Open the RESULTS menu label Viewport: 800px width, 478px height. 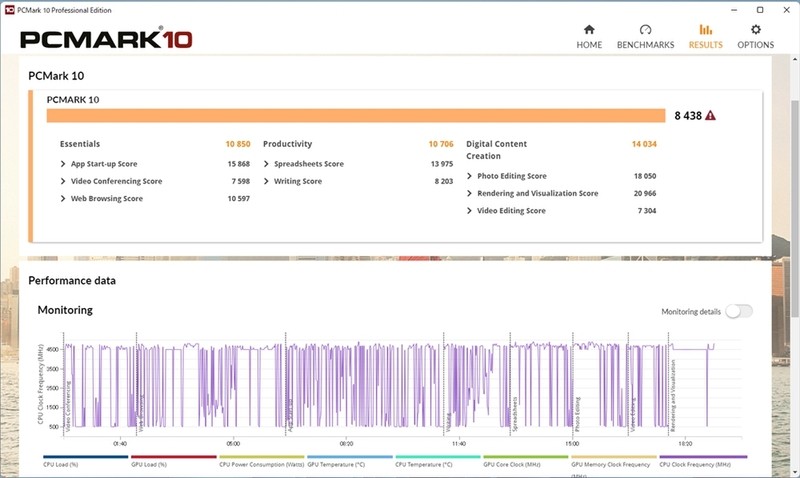coord(706,45)
